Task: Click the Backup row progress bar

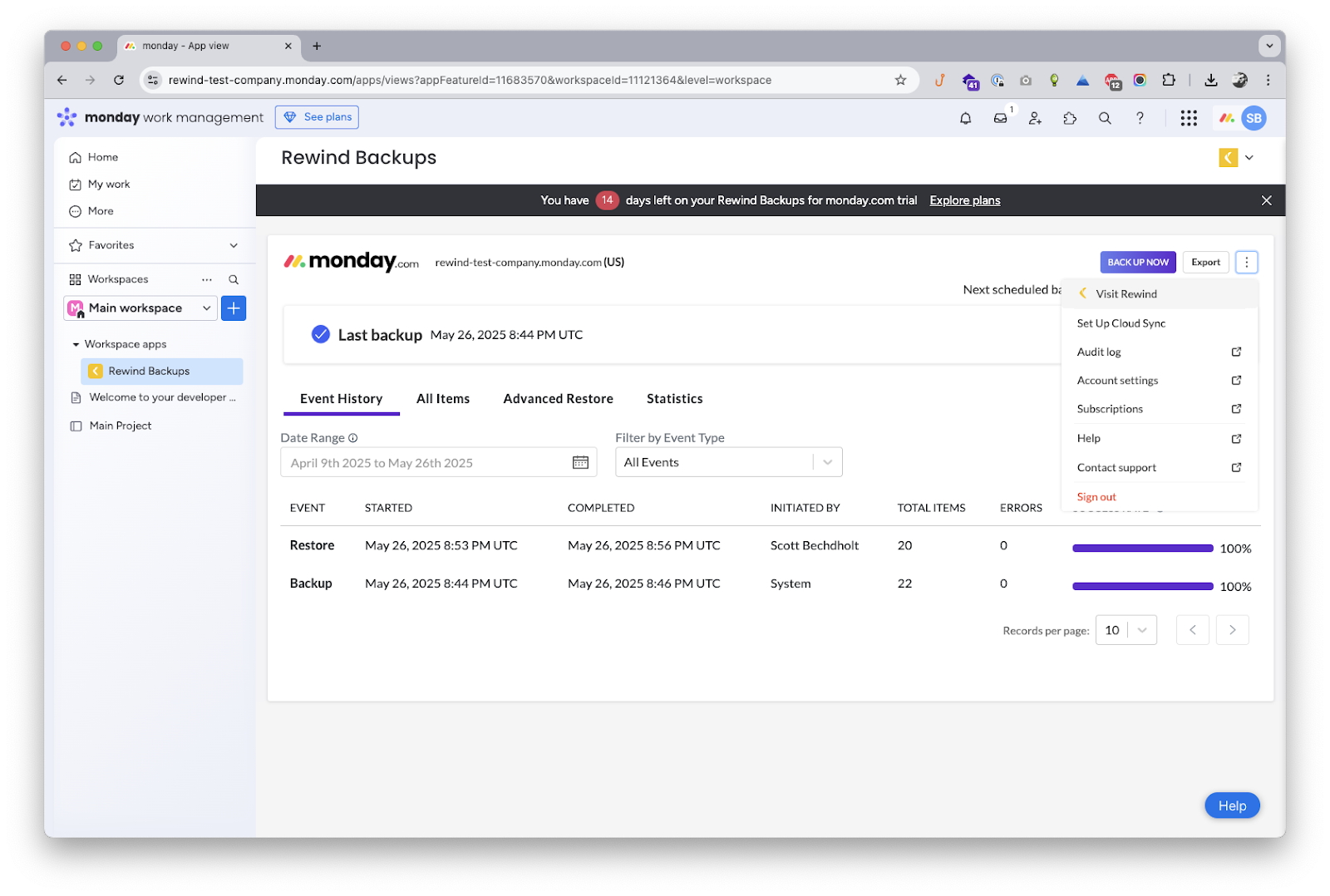Action: [x=1143, y=586]
